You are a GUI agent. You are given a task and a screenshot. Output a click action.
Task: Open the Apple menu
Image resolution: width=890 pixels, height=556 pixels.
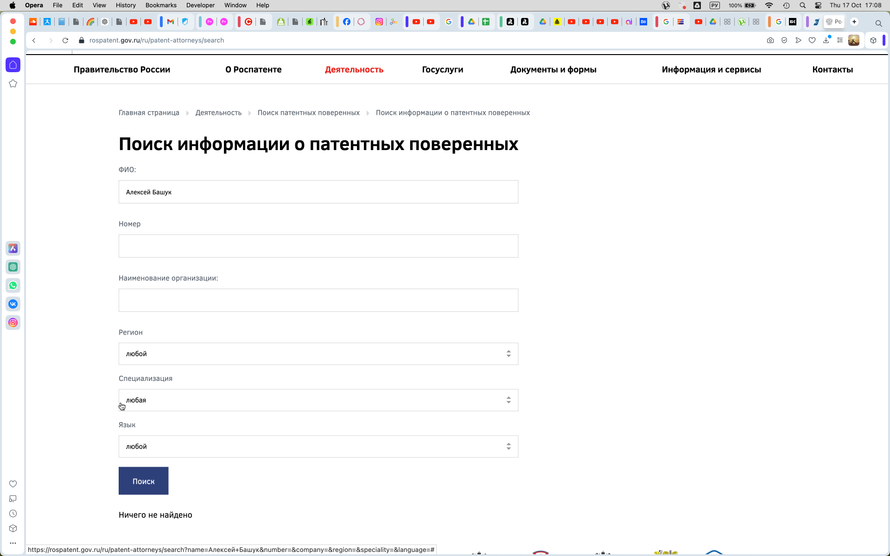(x=12, y=5)
